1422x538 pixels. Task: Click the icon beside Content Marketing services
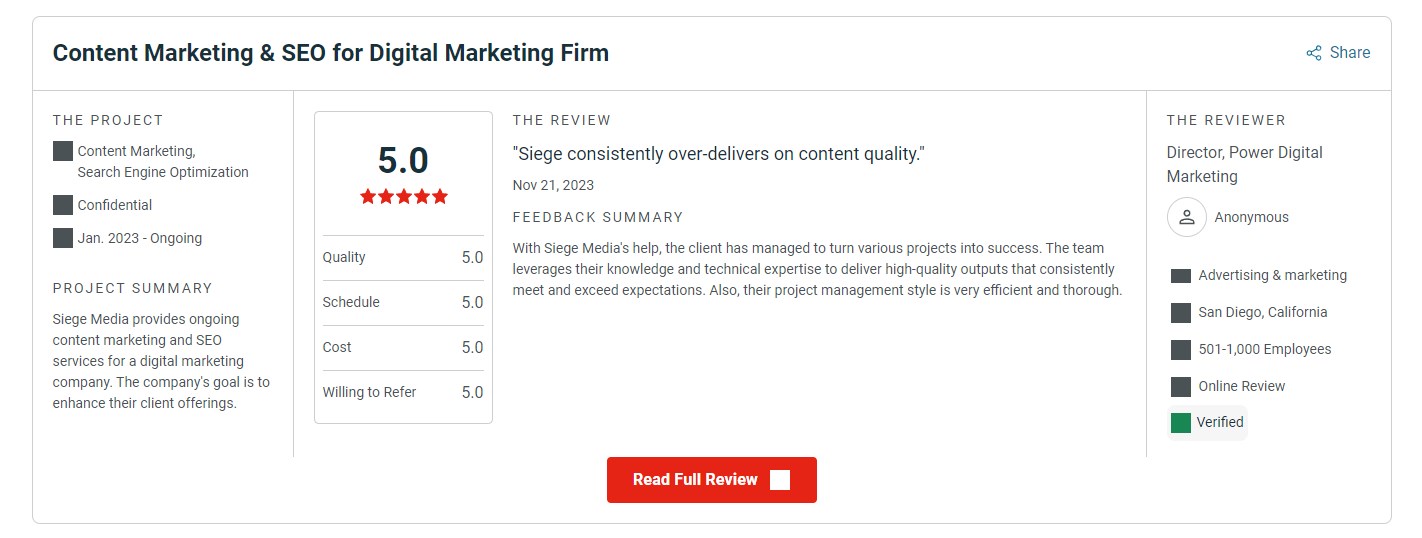(63, 151)
